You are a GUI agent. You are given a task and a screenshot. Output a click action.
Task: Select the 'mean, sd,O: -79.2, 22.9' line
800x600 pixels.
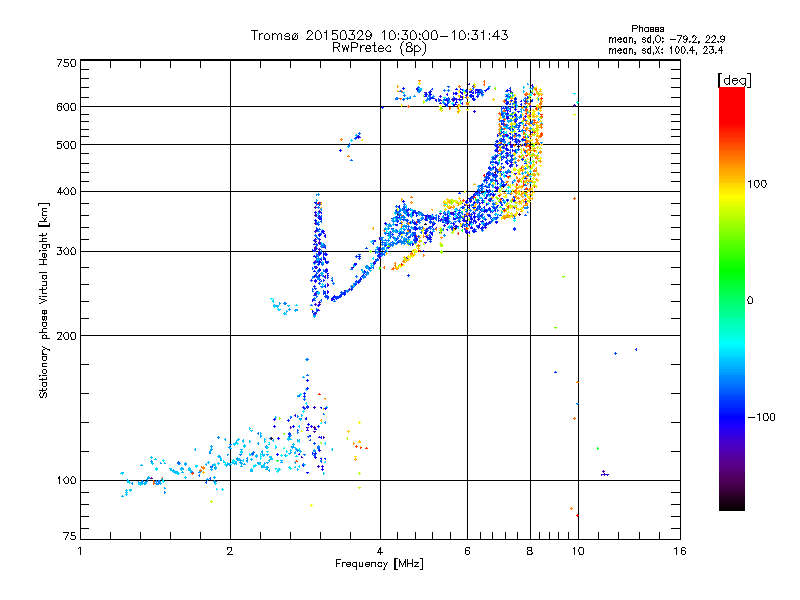click(x=666, y=39)
